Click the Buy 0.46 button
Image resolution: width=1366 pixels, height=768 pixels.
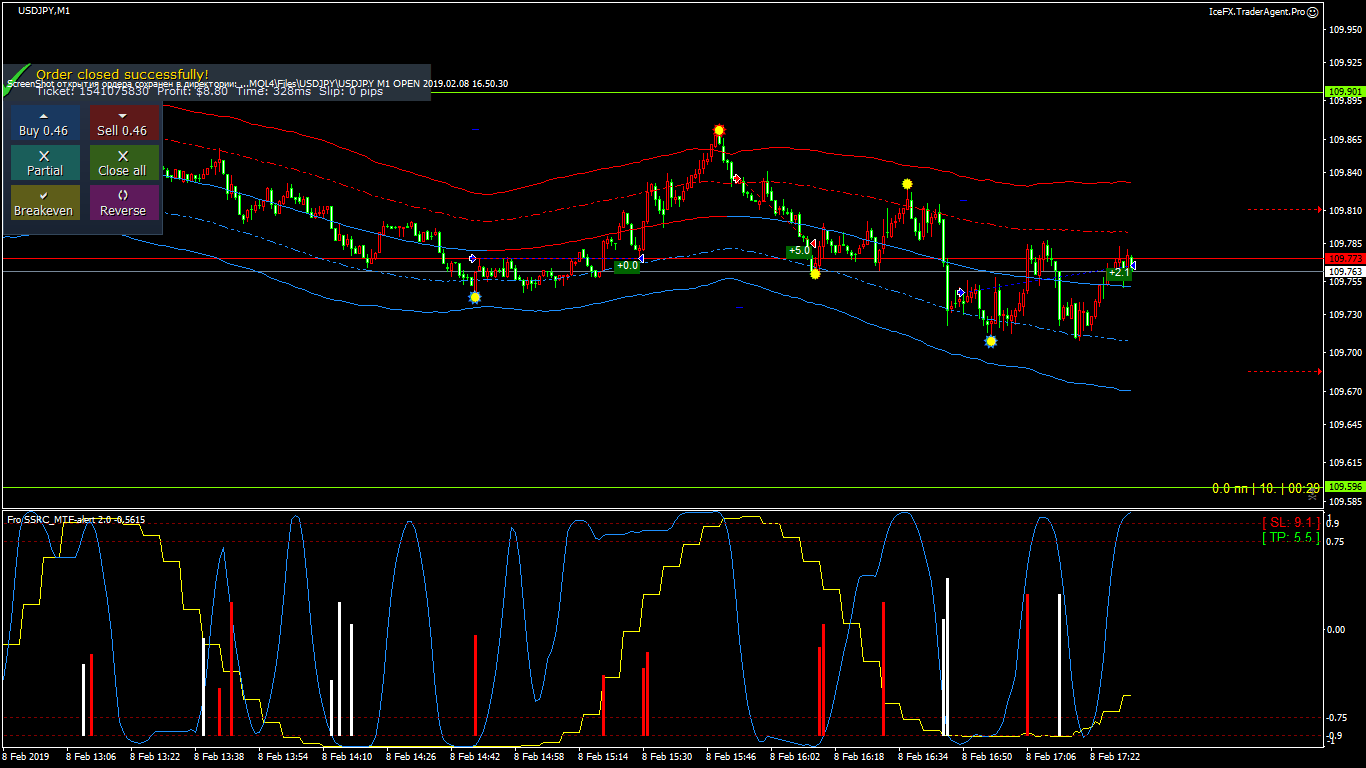tap(44, 123)
